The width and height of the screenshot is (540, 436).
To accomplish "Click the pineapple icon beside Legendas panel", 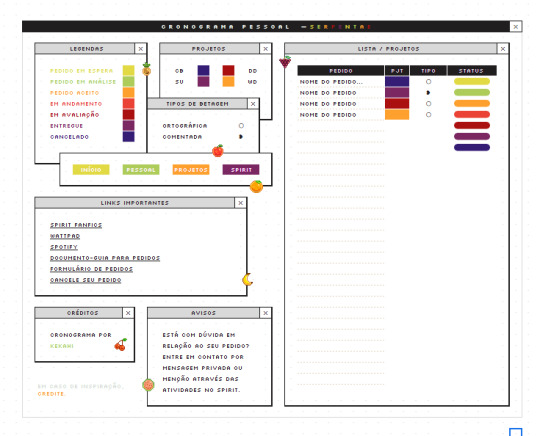I will (x=146, y=69).
